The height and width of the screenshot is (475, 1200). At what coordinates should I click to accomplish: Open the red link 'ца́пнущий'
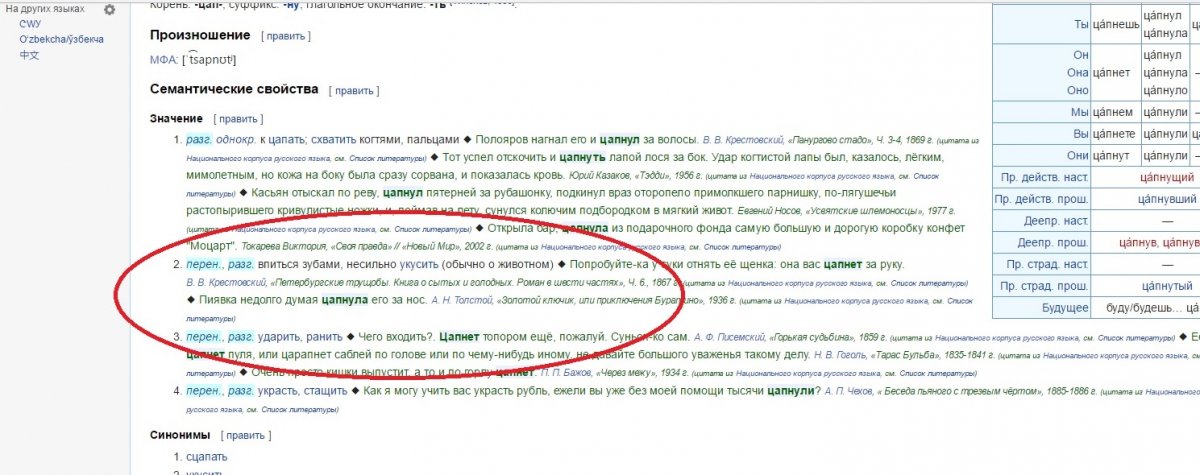[1166, 178]
